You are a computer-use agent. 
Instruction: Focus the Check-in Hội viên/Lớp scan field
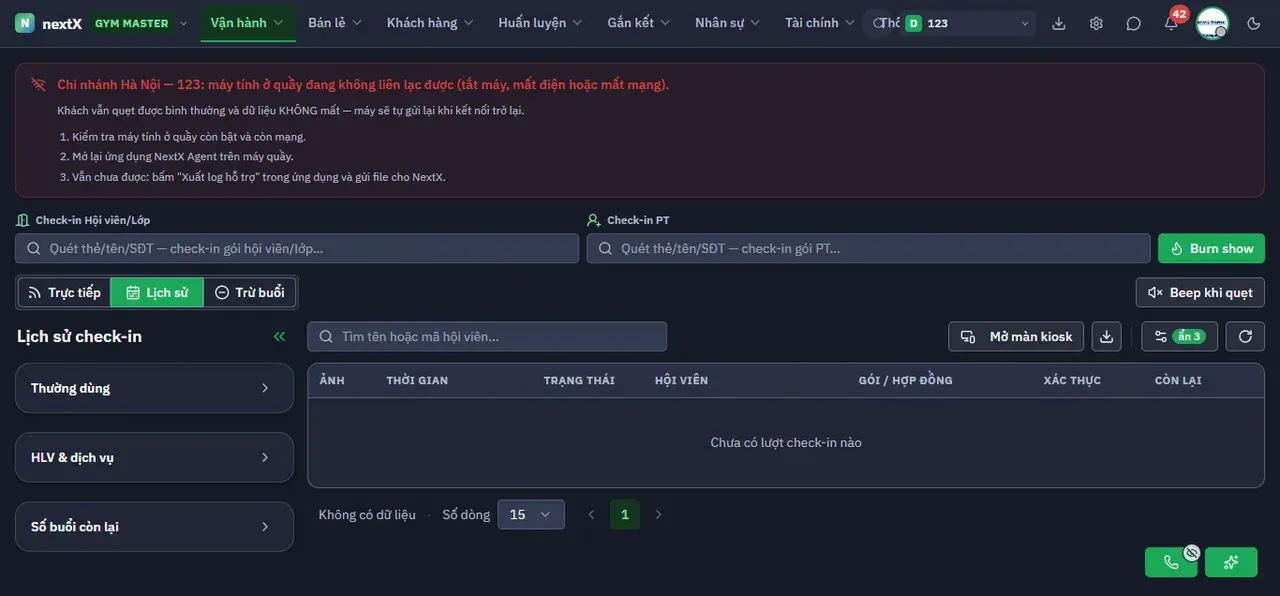click(297, 249)
